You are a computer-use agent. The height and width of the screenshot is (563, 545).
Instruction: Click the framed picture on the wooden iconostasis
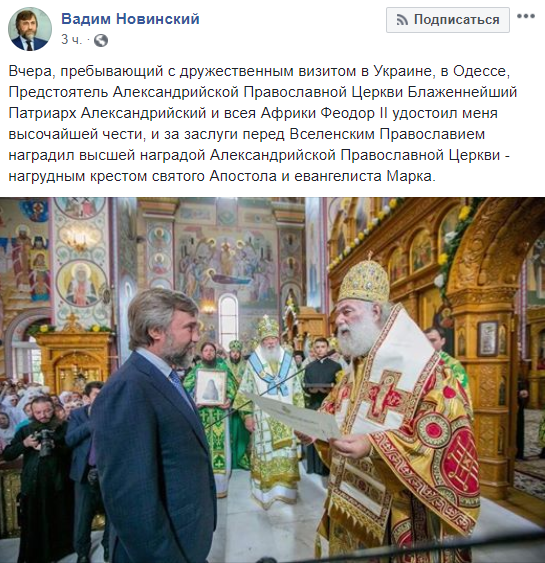tap(487, 338)
